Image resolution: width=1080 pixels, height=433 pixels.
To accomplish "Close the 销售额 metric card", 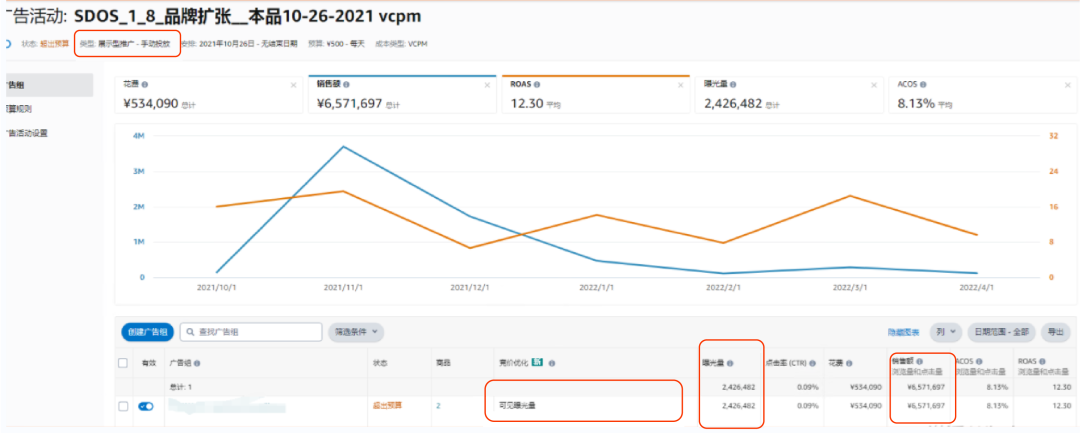I will pos(487,85).
